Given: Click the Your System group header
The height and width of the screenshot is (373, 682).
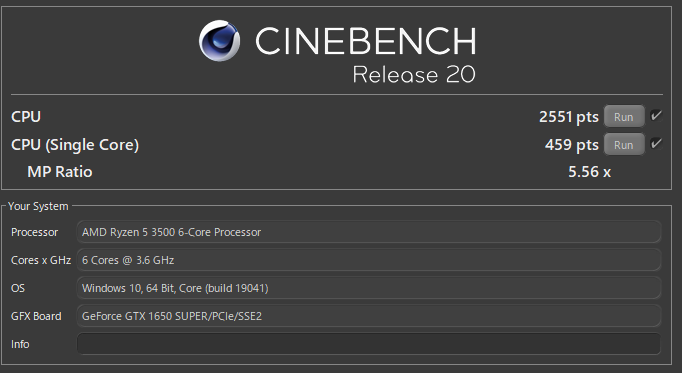Looking at the screenshot, I should 38,206.
